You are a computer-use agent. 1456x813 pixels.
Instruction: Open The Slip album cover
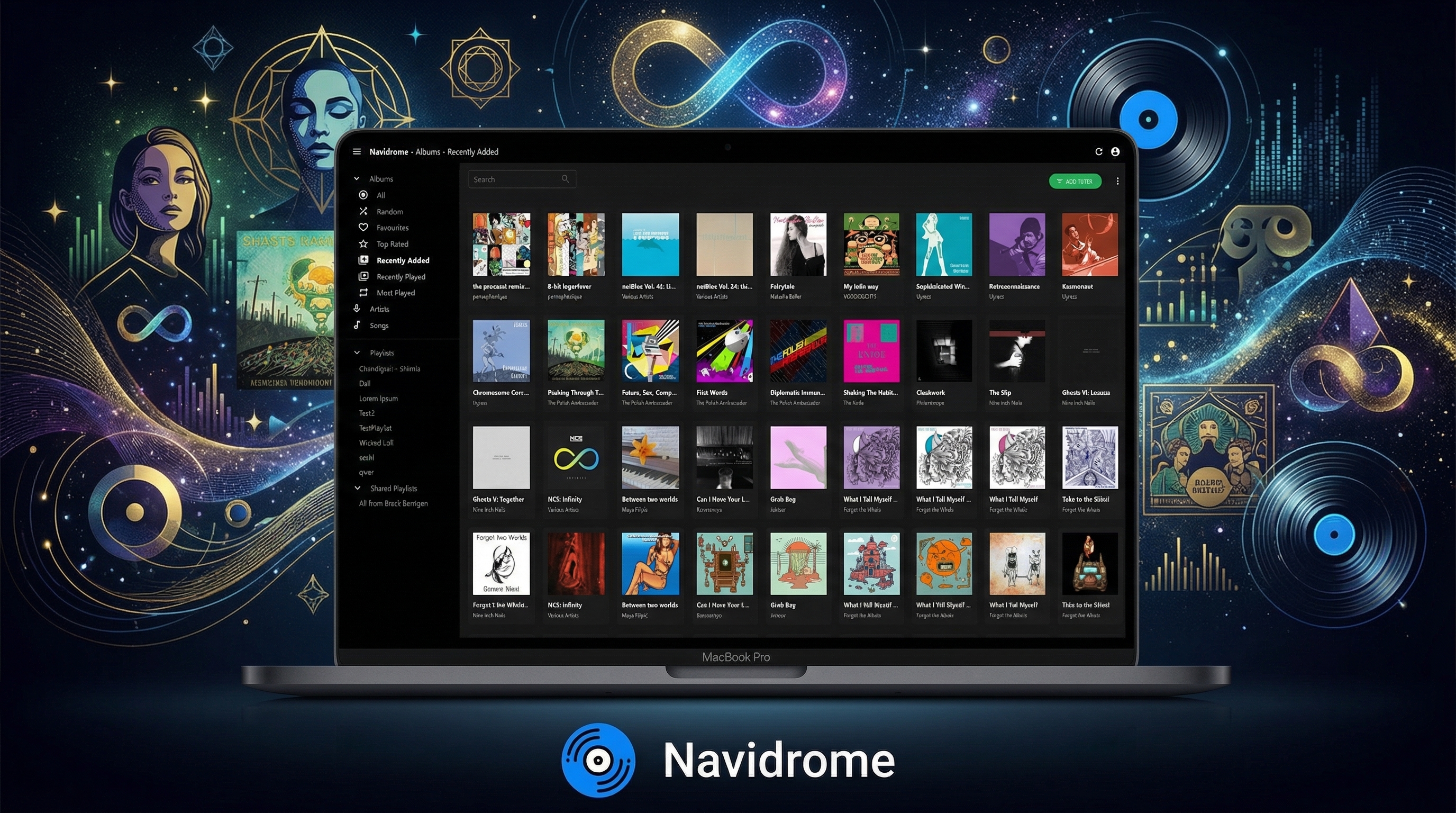1017,350
